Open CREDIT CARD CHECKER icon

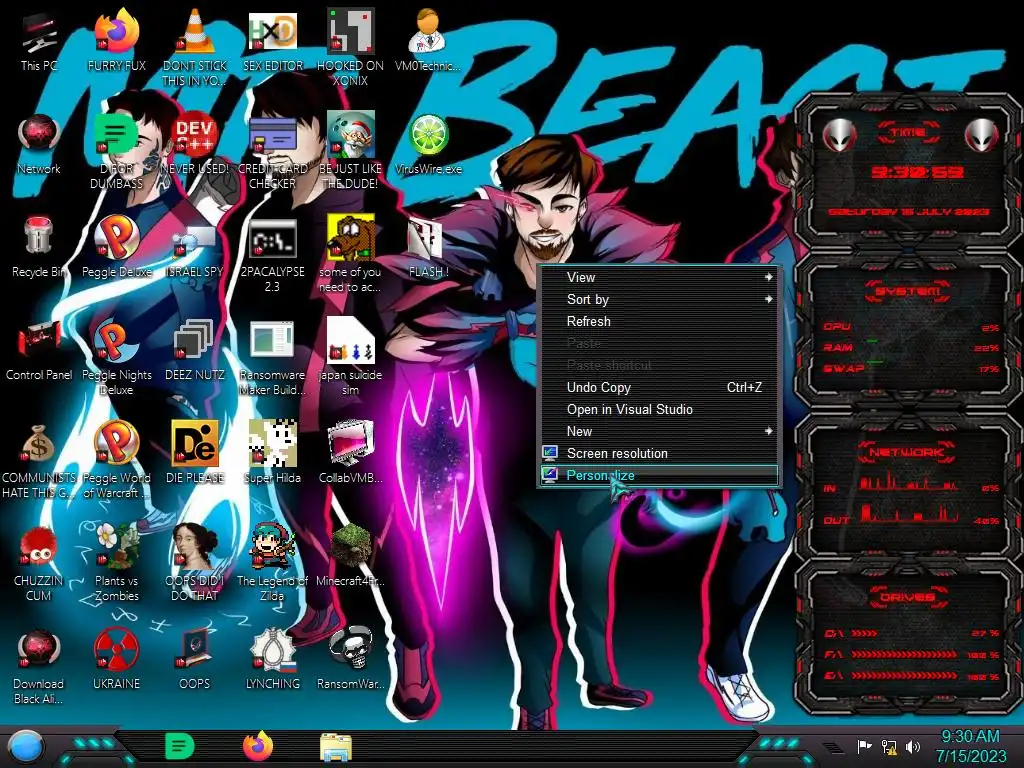273,150
